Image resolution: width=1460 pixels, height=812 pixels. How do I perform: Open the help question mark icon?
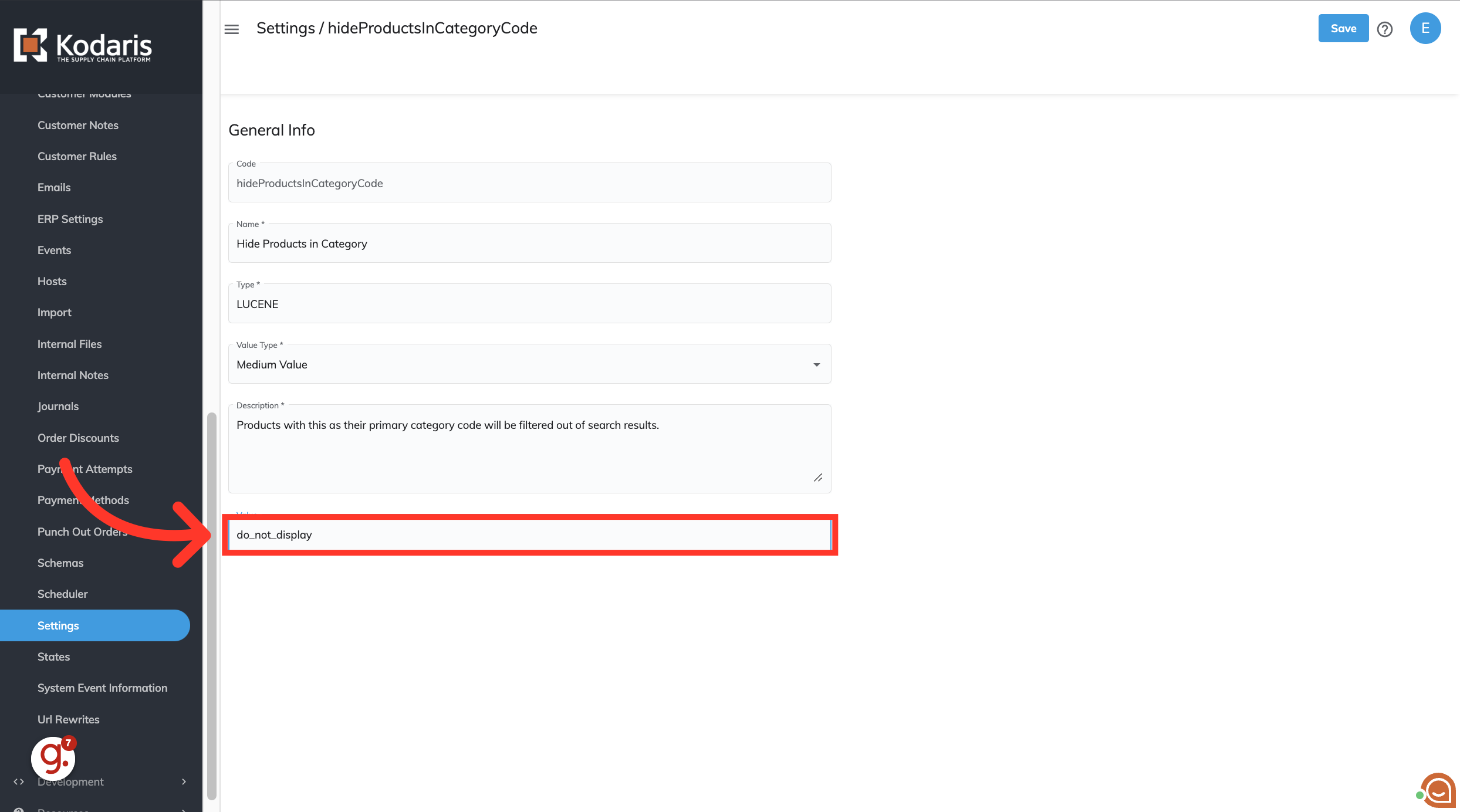point(1385,29)
